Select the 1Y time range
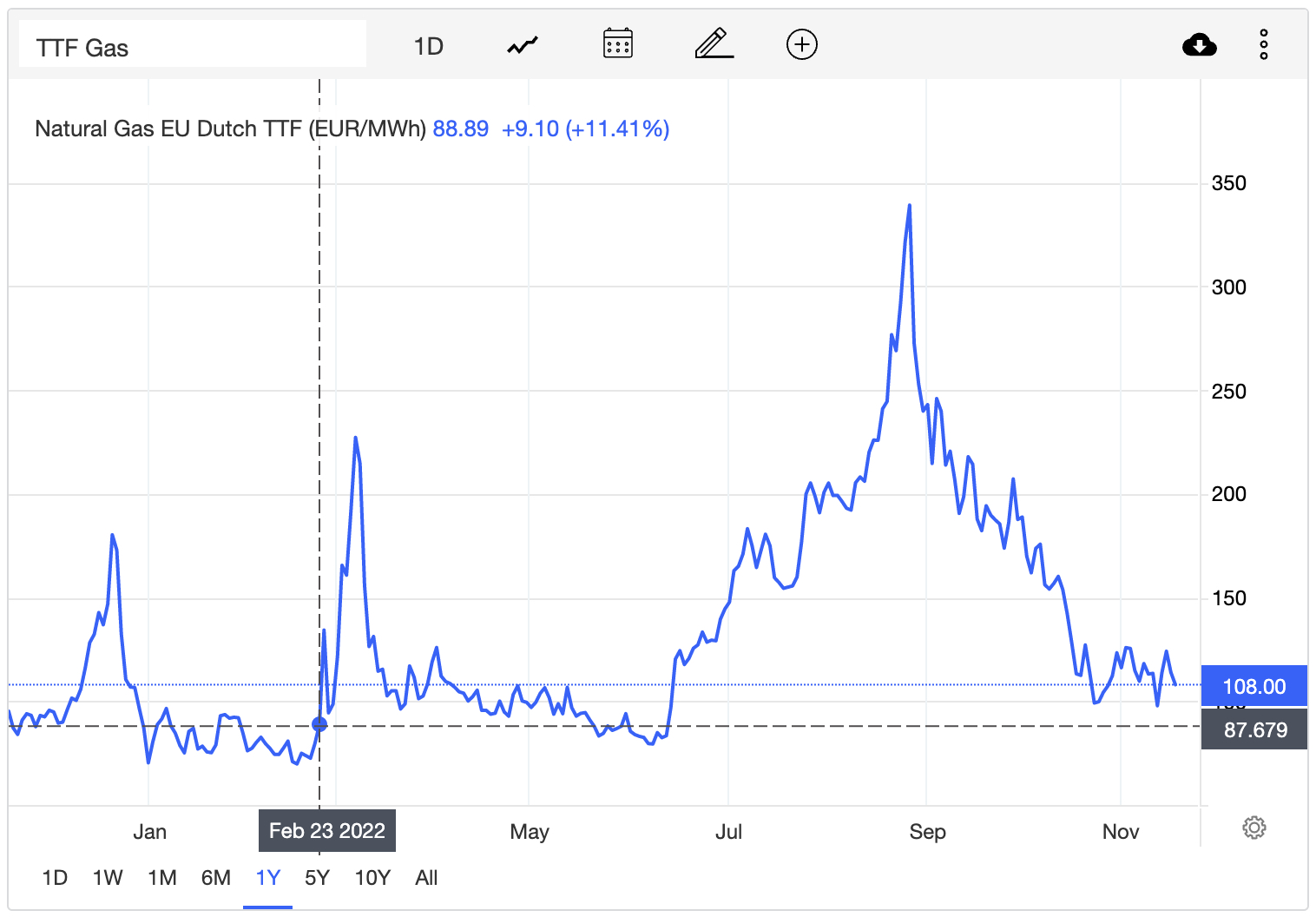Image resolution: width=1316 pixels, height=917 pixels. (x=268, y=878)
